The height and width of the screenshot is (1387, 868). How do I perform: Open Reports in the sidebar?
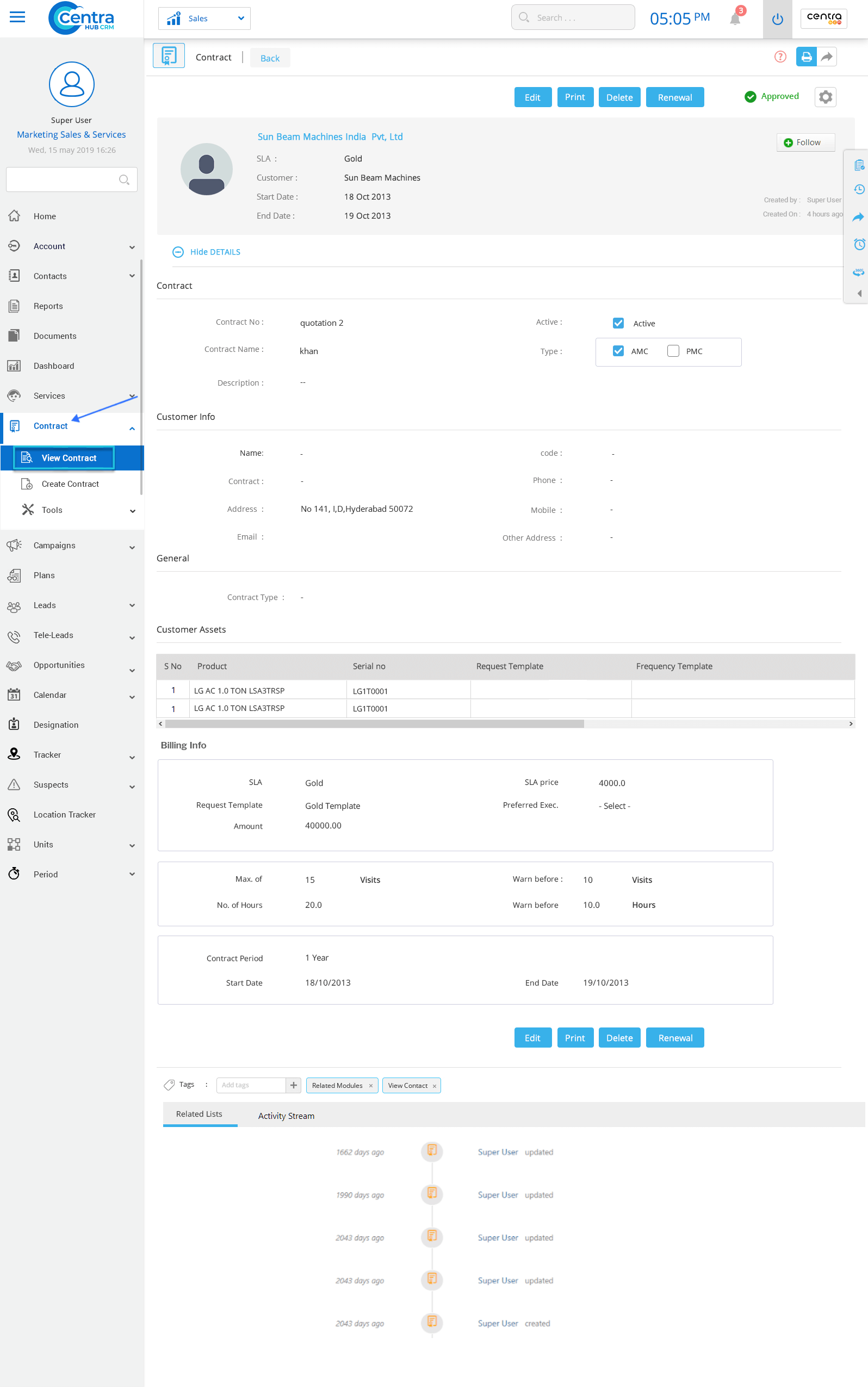(x=48, y=306)
